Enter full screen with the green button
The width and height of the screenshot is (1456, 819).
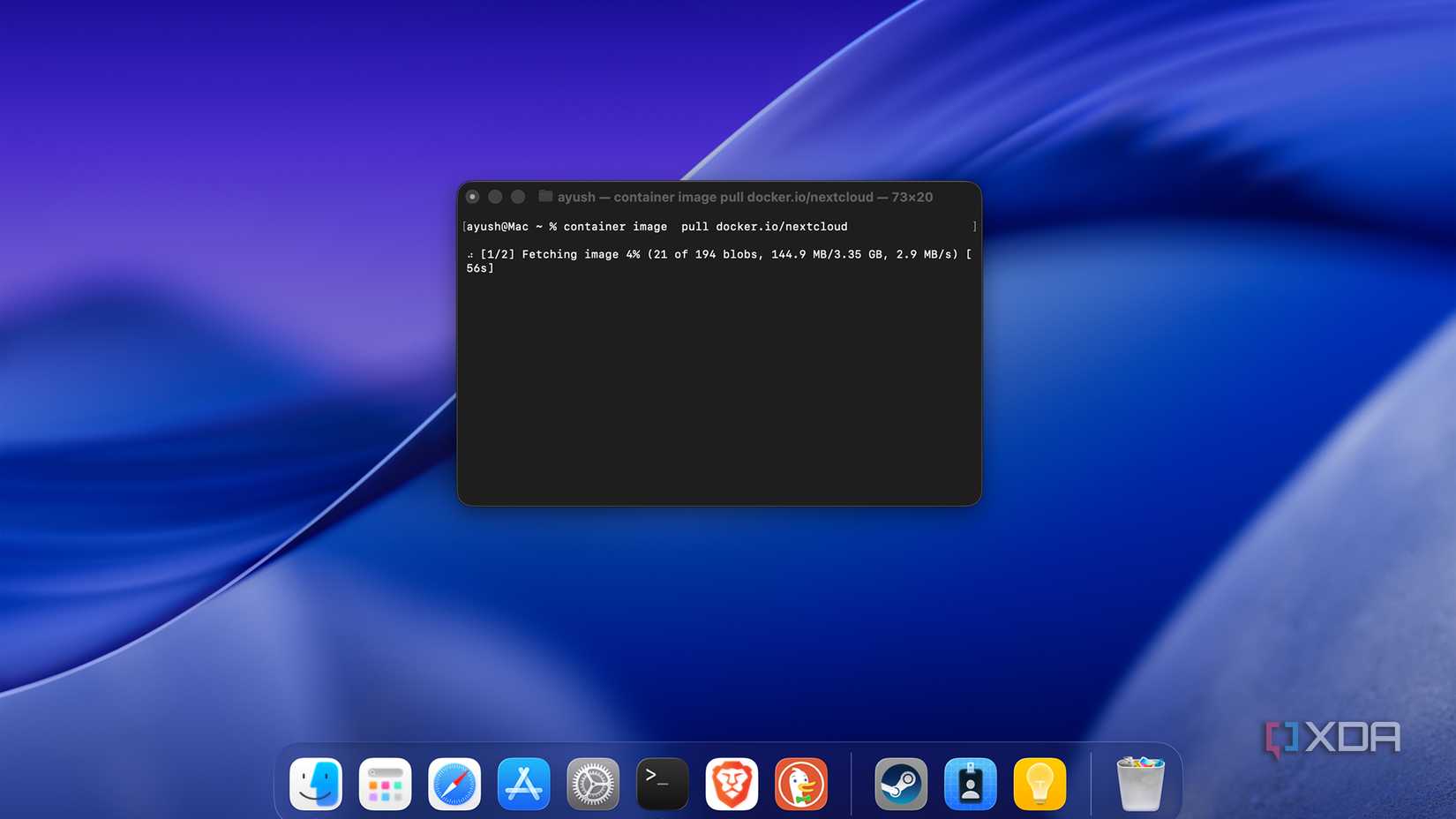click(x=517, y=197)
